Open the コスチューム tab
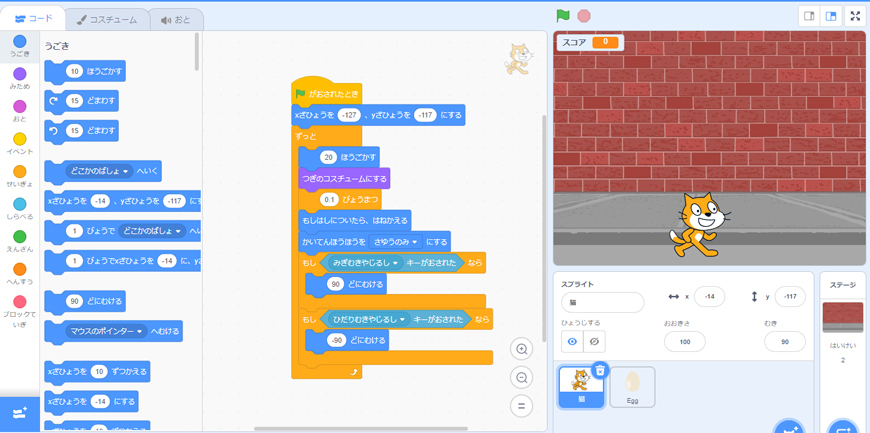The height and width of the screenshot is (433, 870). pos(107,19)
